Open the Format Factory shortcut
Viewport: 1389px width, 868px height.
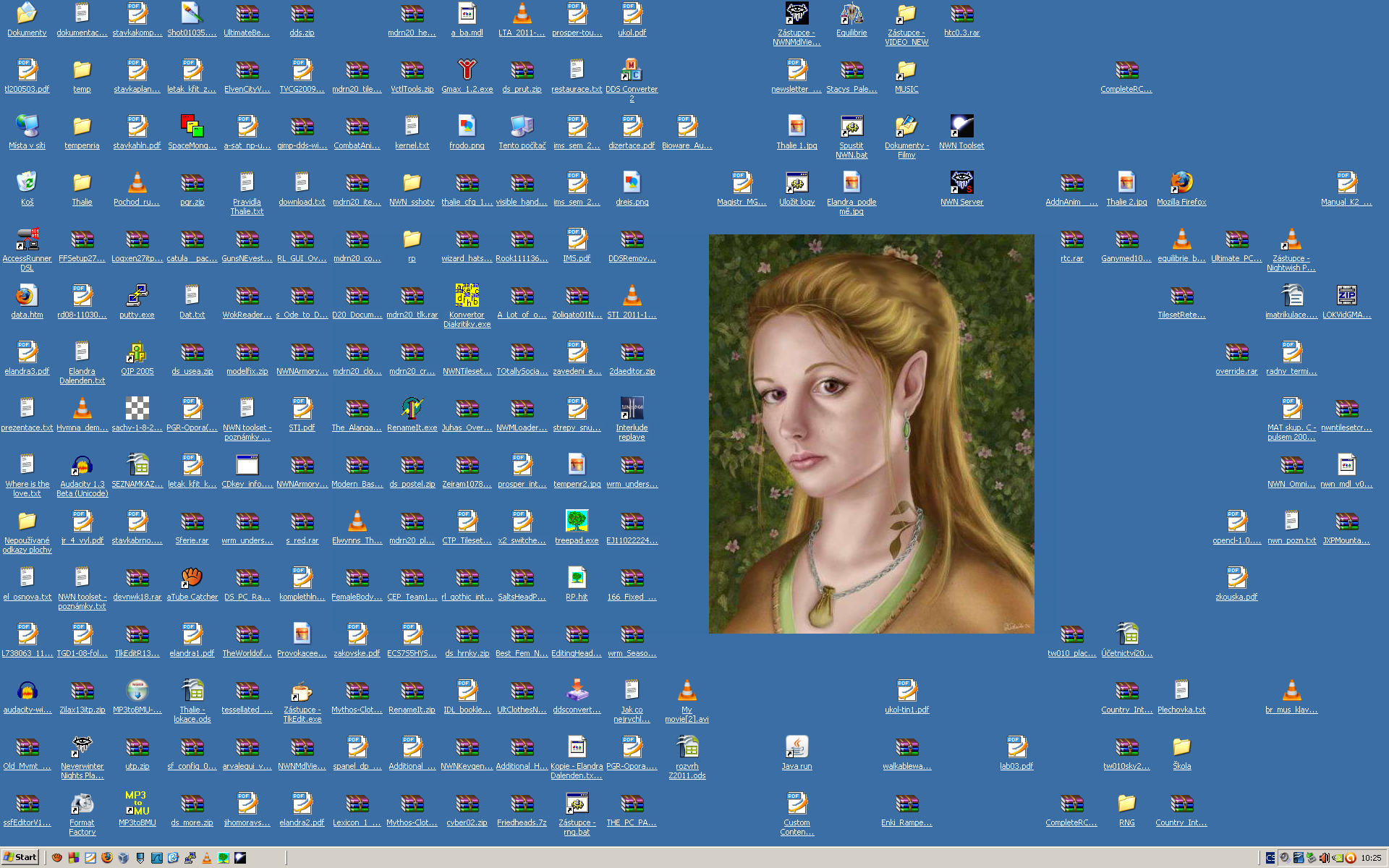[x=82, y=804]
